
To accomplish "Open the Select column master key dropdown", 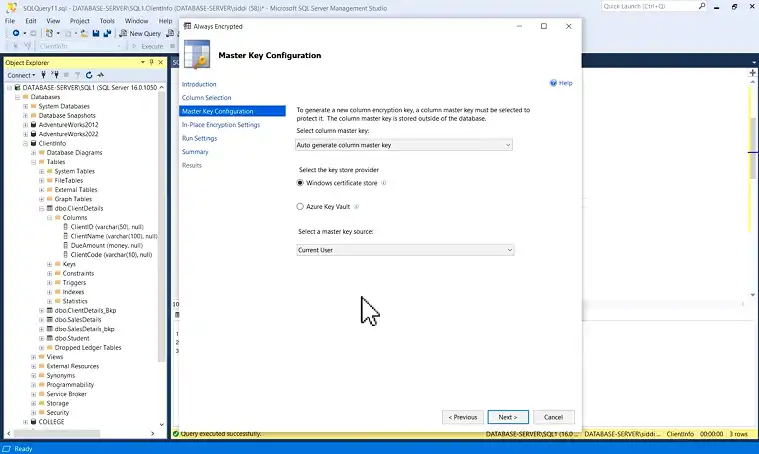I will pos(404,145).
